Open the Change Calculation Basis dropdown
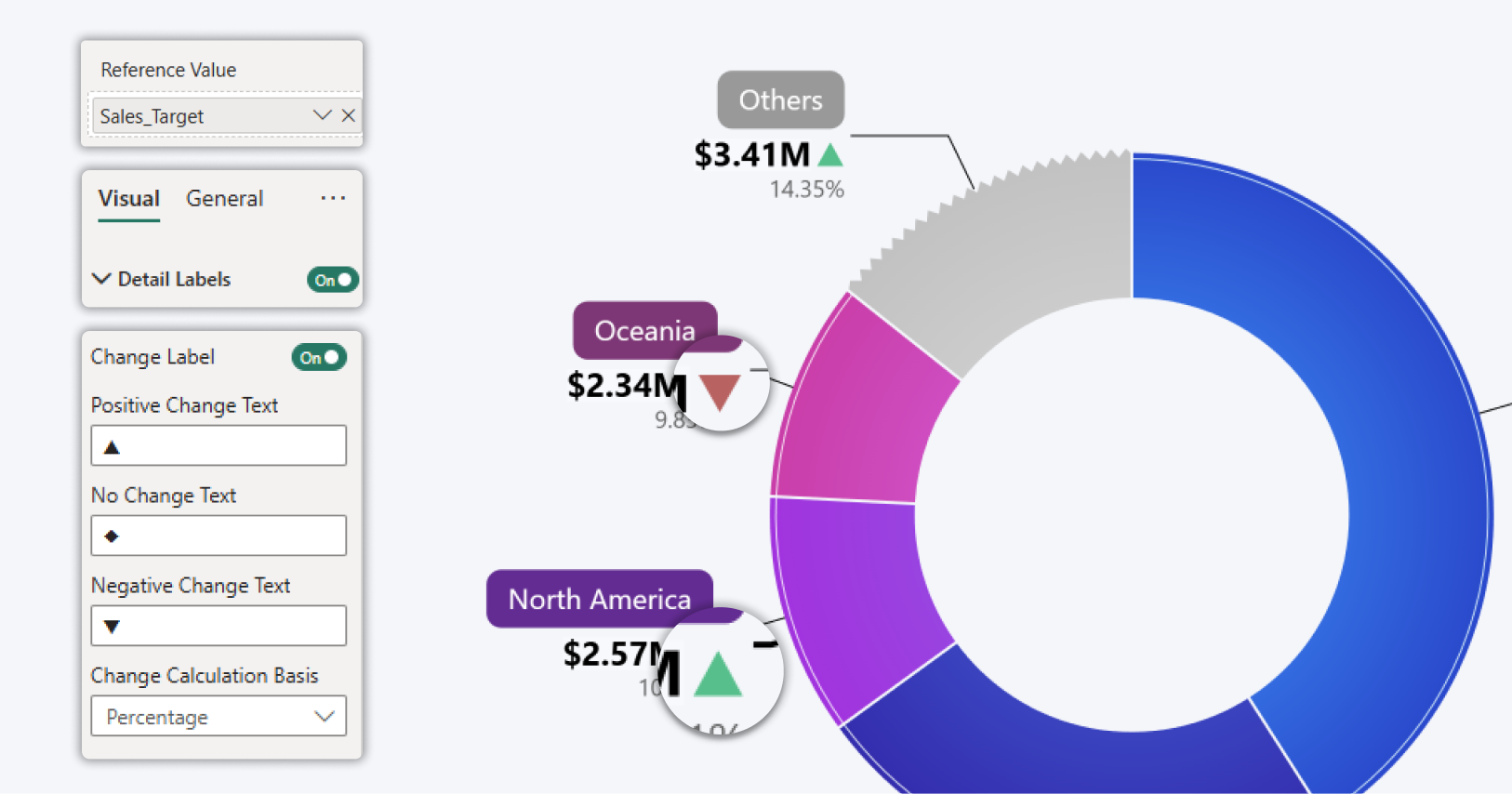The height and width of the screenshot is (794, 1512). coord(219,717)
